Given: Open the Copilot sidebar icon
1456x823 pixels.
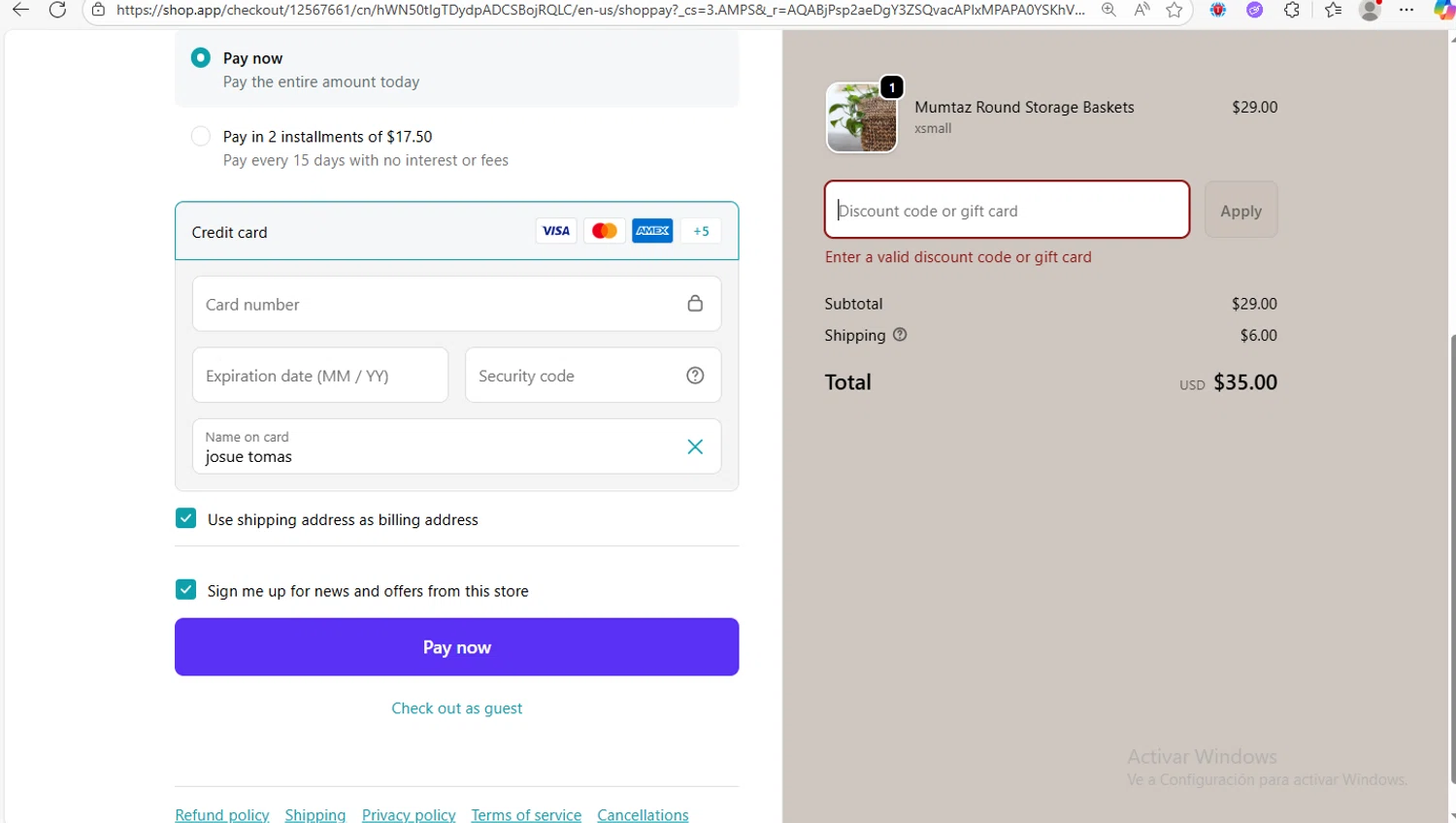Looking at the screenshot, I should (x=1444, y=10).
